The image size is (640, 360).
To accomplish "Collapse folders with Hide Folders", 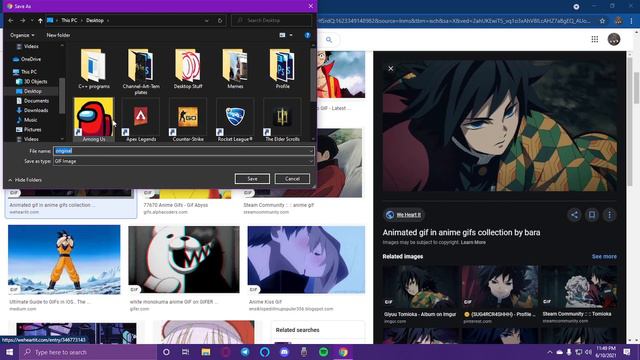I will pos(25,180).
